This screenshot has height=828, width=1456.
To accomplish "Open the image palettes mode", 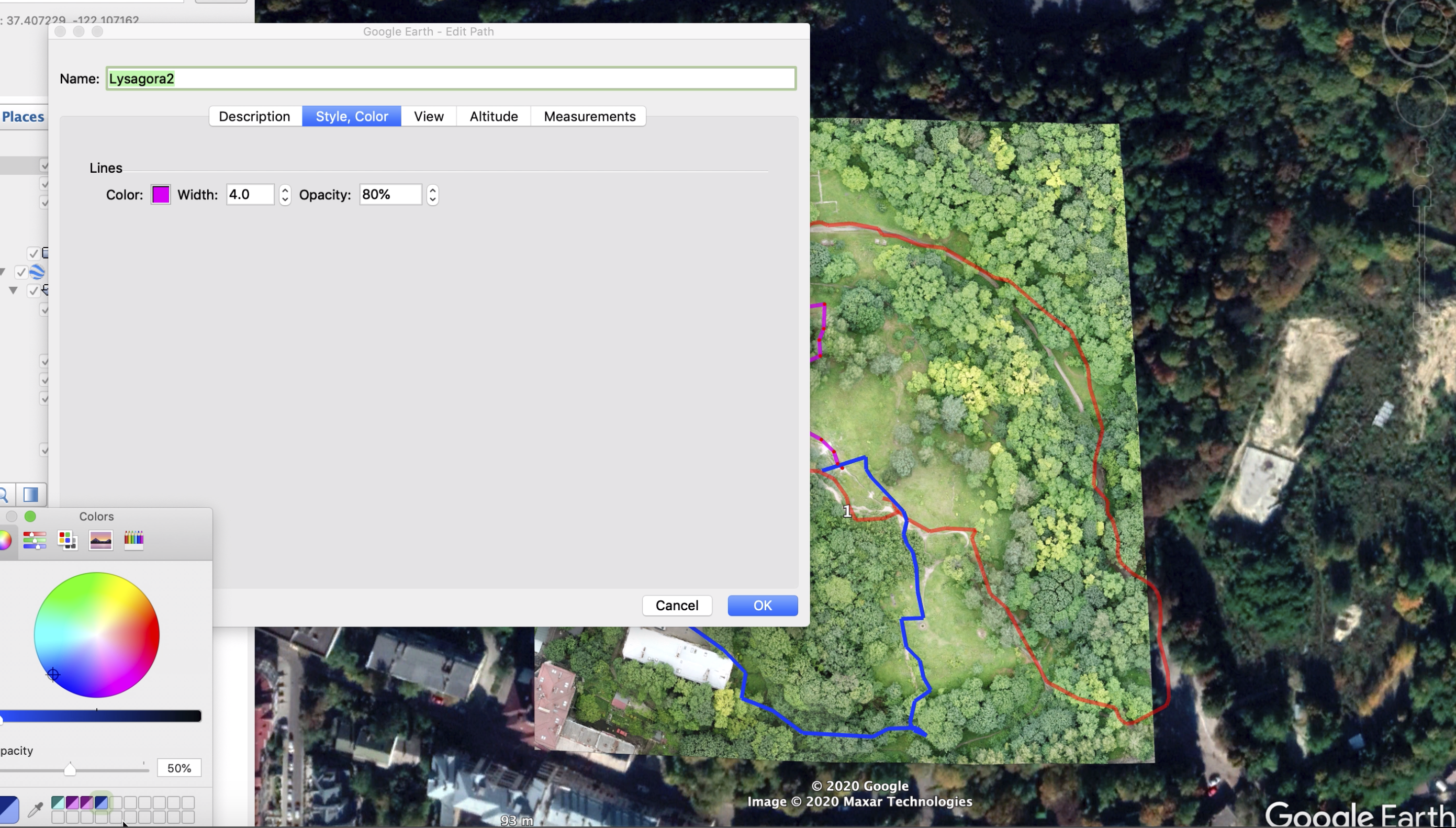I will [x=101, y=540].
